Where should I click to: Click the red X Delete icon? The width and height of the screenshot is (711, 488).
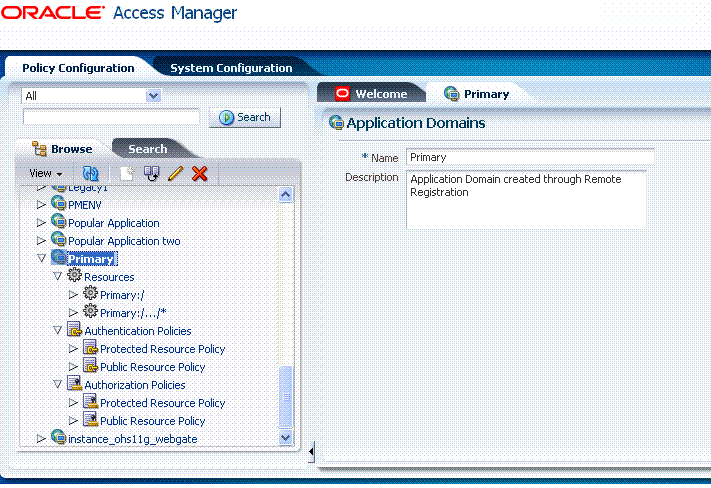coord(200,173)
